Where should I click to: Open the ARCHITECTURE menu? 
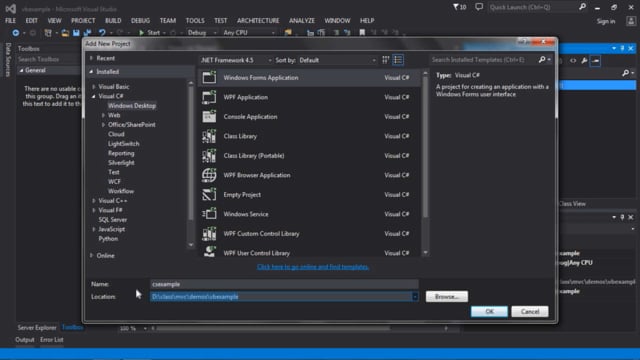pos(258,20)
